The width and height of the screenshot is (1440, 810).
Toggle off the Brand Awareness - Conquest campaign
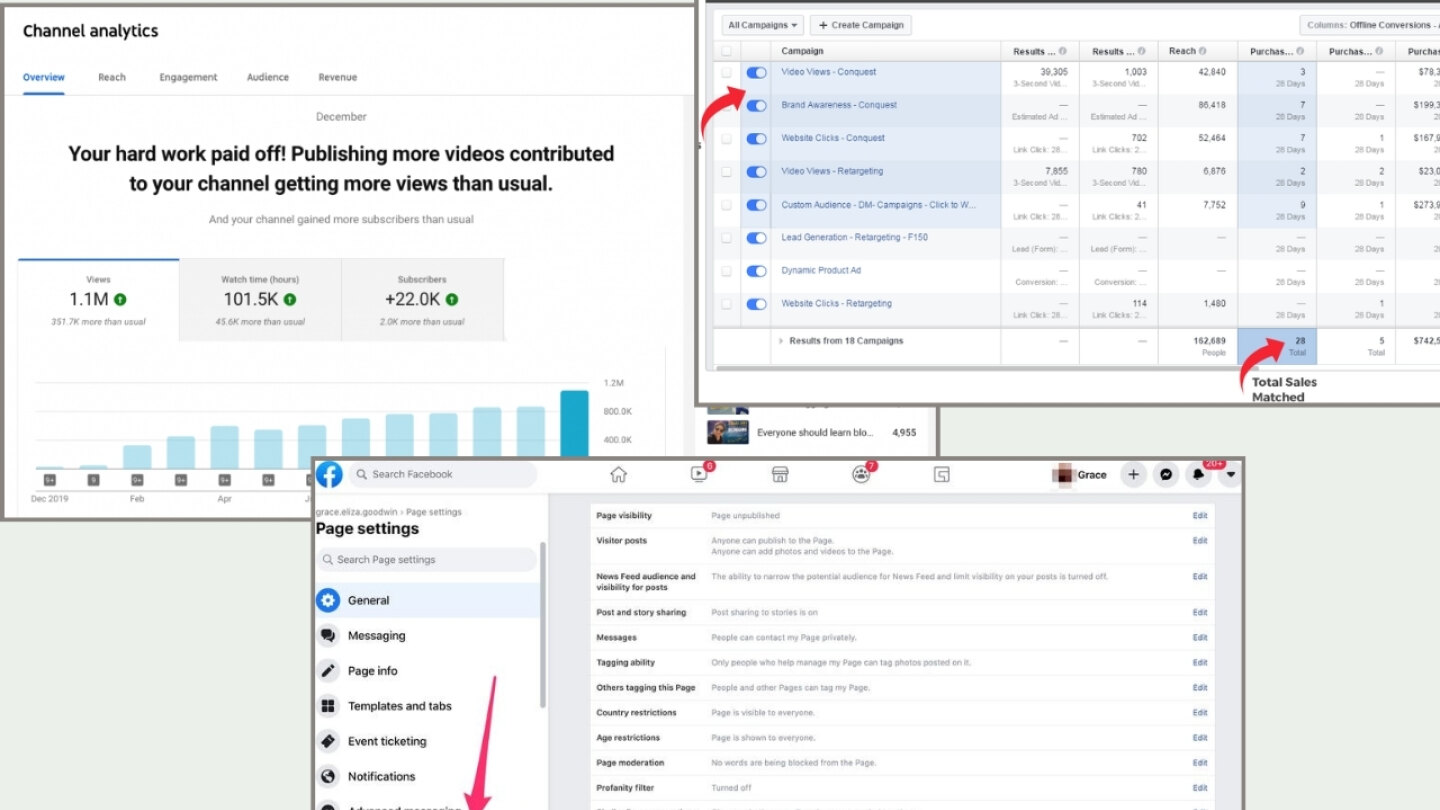coord(757,106)
